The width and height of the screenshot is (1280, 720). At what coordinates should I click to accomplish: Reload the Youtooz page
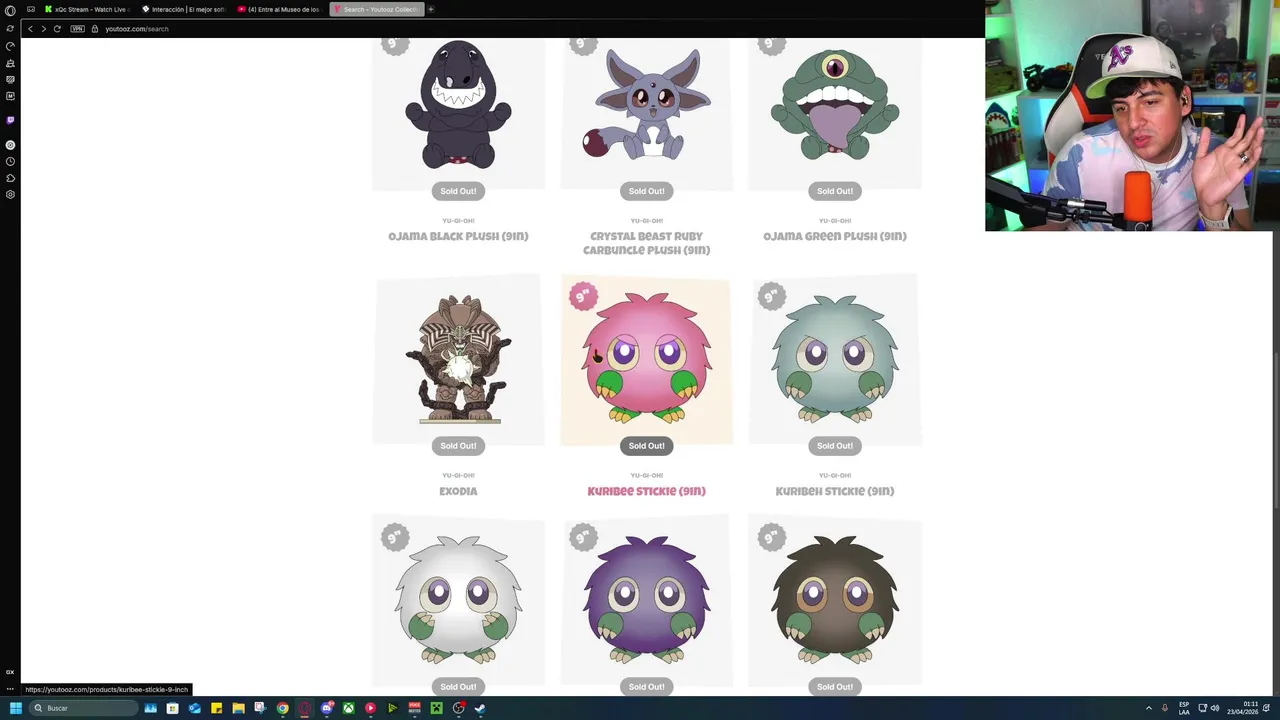57,29
